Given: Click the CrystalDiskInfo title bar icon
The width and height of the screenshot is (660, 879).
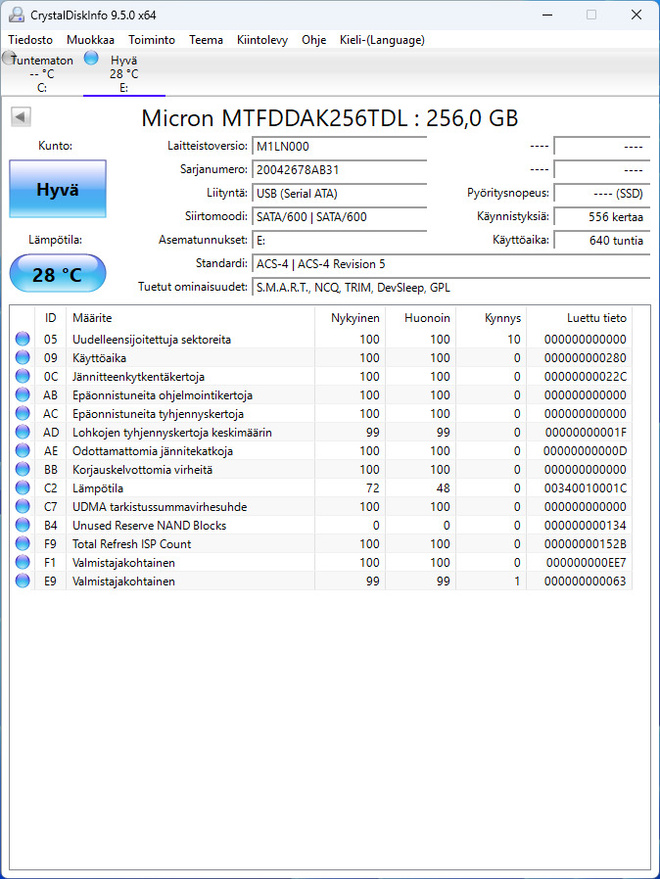Looking at the screenshot, I should coord(16,15).
